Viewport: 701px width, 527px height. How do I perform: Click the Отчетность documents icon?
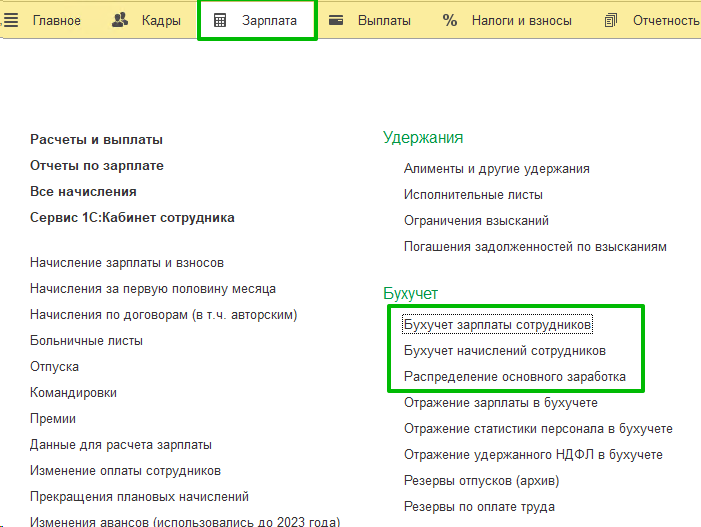coord(611,21)
